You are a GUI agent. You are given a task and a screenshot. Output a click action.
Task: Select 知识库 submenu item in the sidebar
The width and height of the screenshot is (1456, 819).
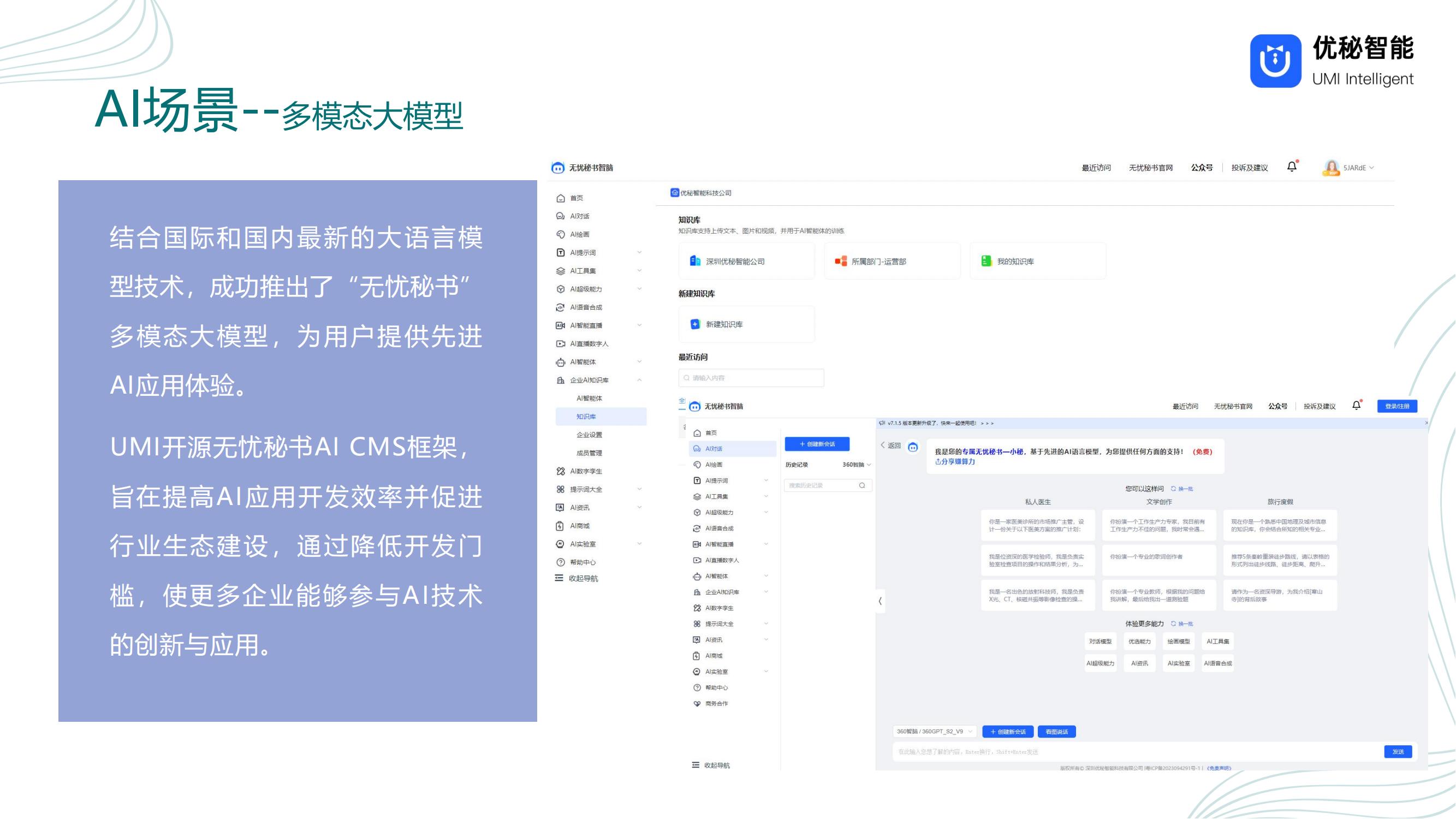tap(586, 417)
